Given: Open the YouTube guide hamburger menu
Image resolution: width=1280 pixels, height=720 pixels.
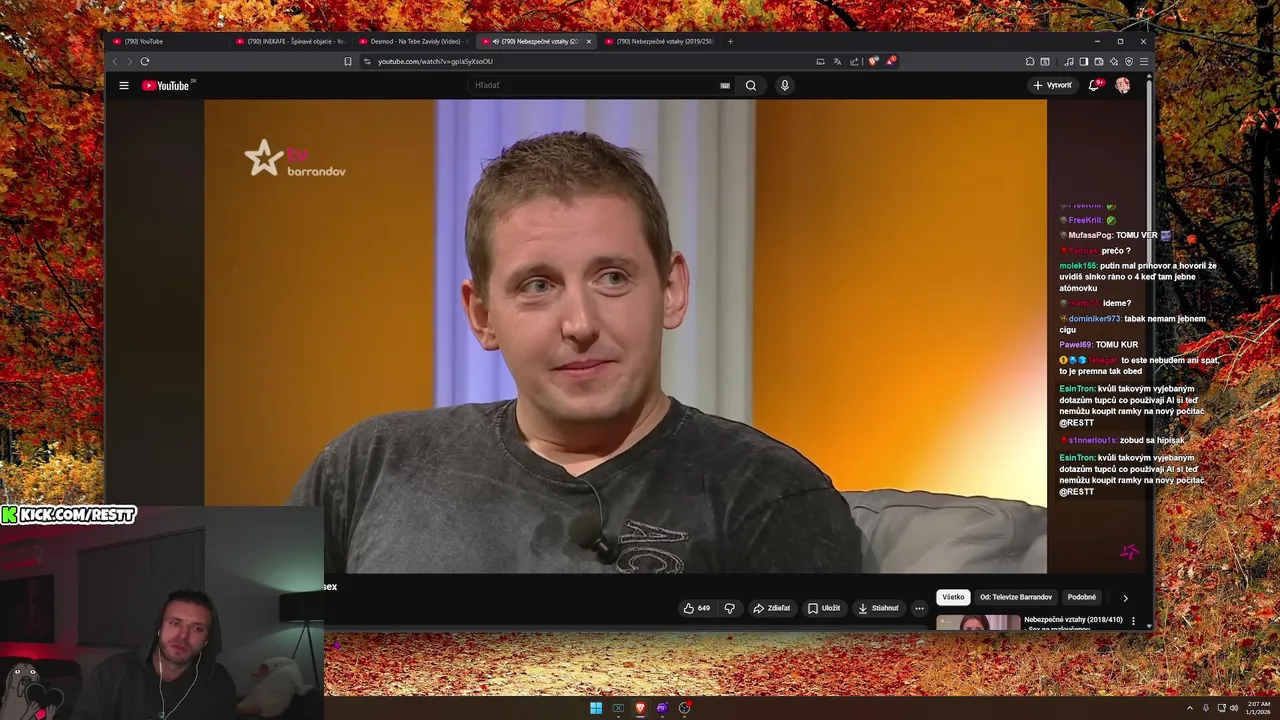Looking at the screenshot, I should [x=124, y=85].
